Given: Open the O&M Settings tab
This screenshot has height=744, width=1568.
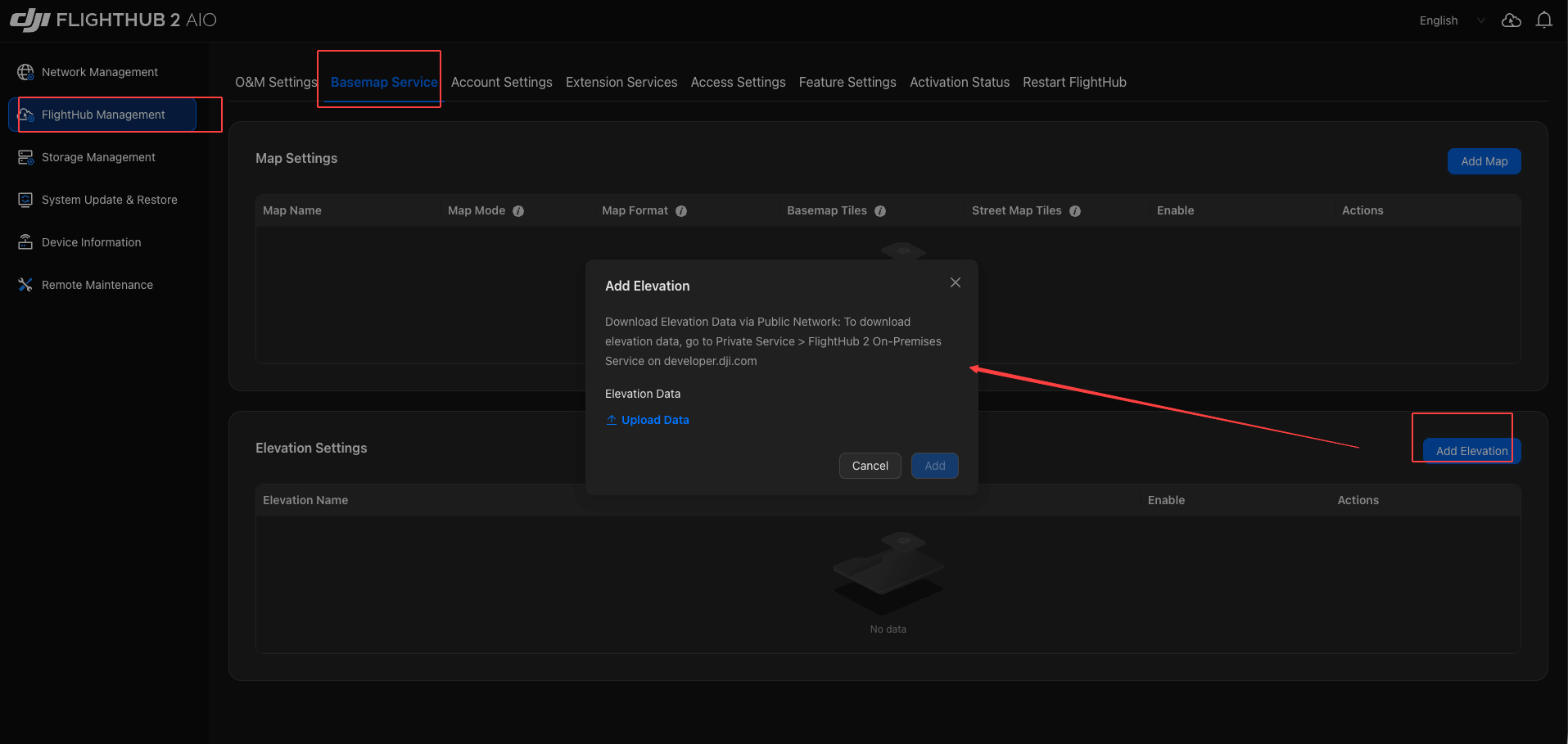Looking at the screenshot, I should tap(276, 82).
